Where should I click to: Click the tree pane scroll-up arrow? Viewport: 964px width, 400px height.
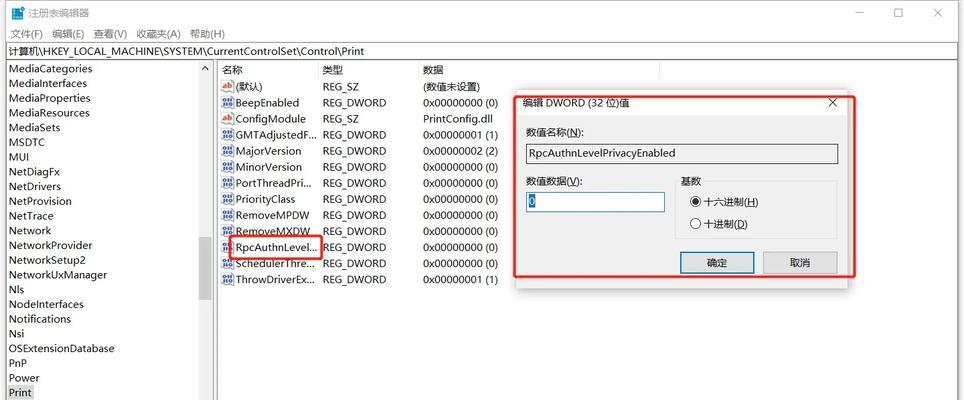pos(205,69)
